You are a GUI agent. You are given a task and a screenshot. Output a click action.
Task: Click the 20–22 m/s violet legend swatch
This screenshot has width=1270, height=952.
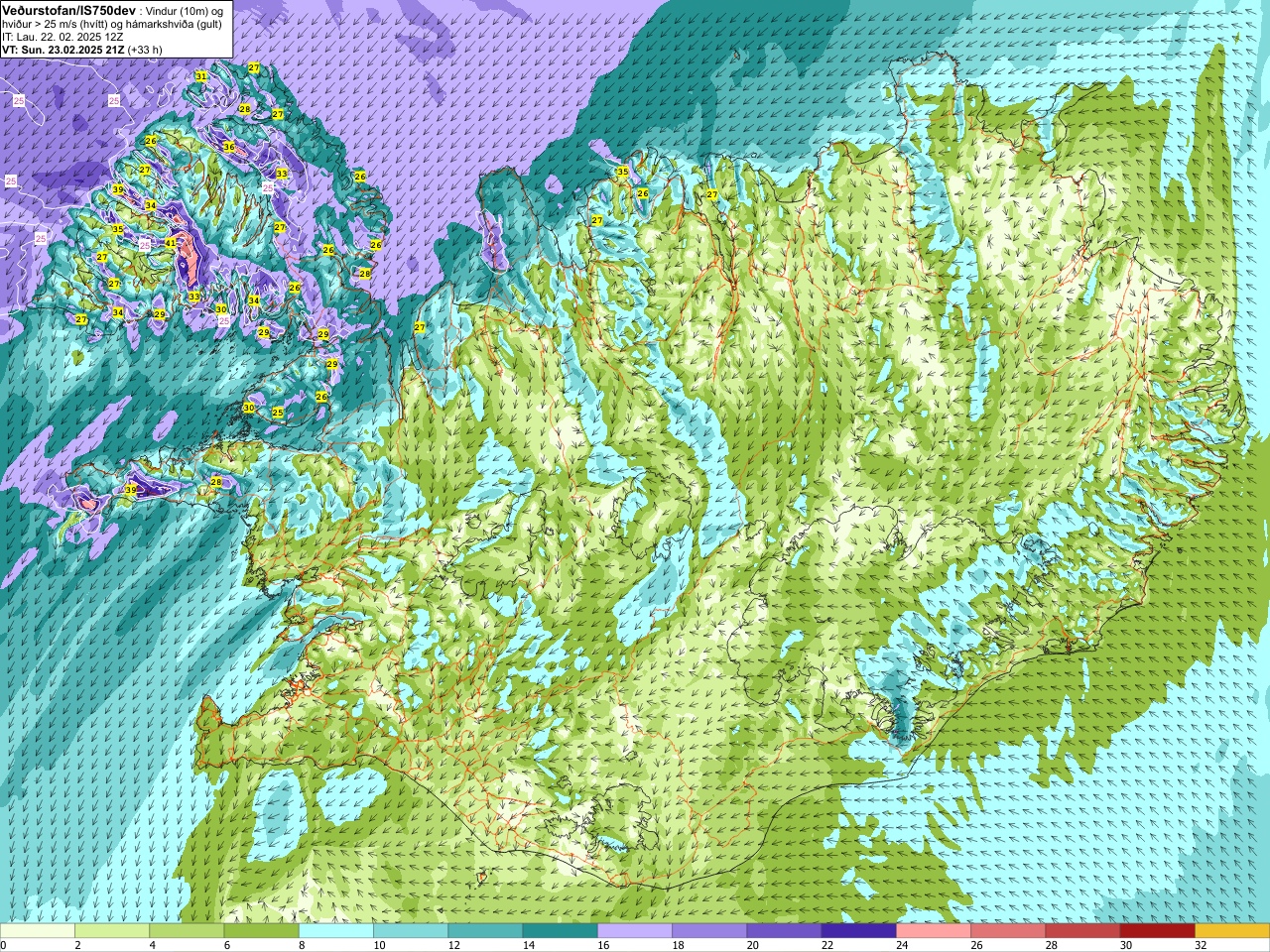point(784,931)
